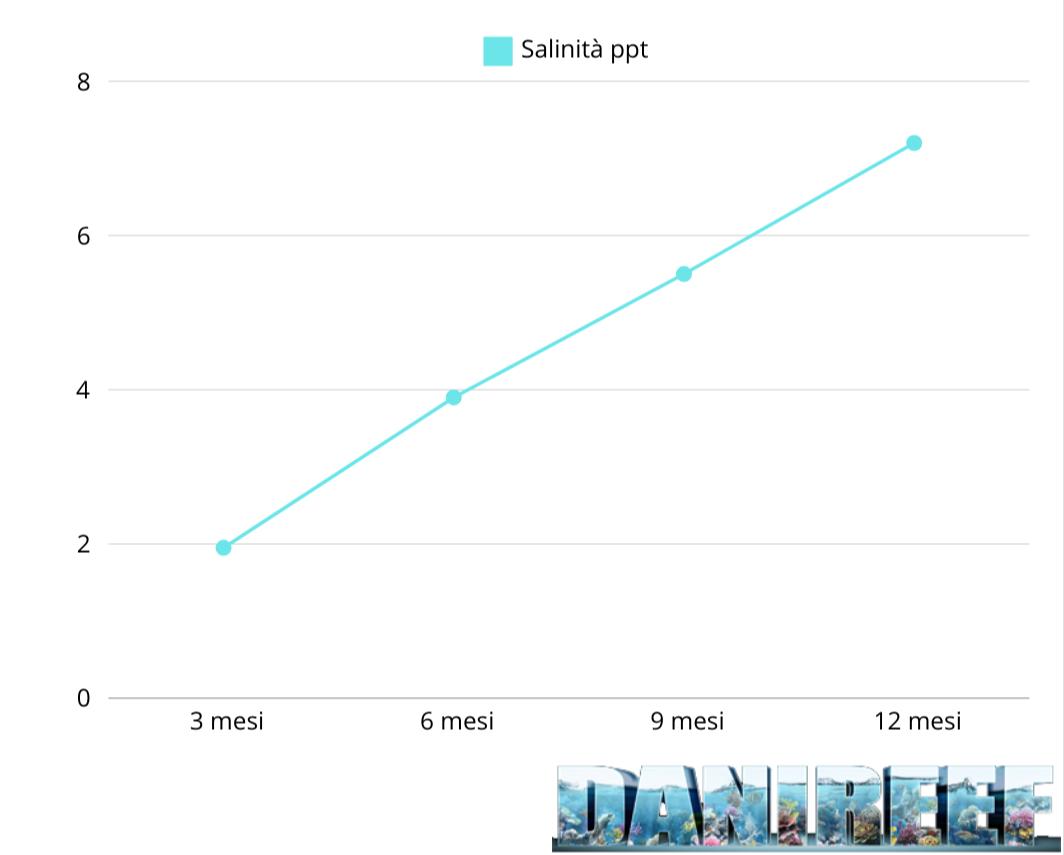Click the y-axis value 6
The width and height of the screenshot is (1064, 855).
[83, 236]
